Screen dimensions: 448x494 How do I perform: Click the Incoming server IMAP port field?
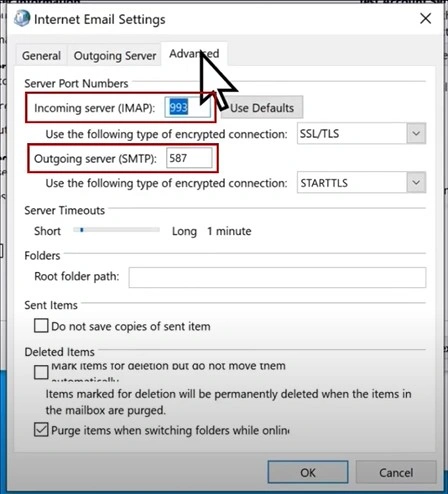click(188, 107)
